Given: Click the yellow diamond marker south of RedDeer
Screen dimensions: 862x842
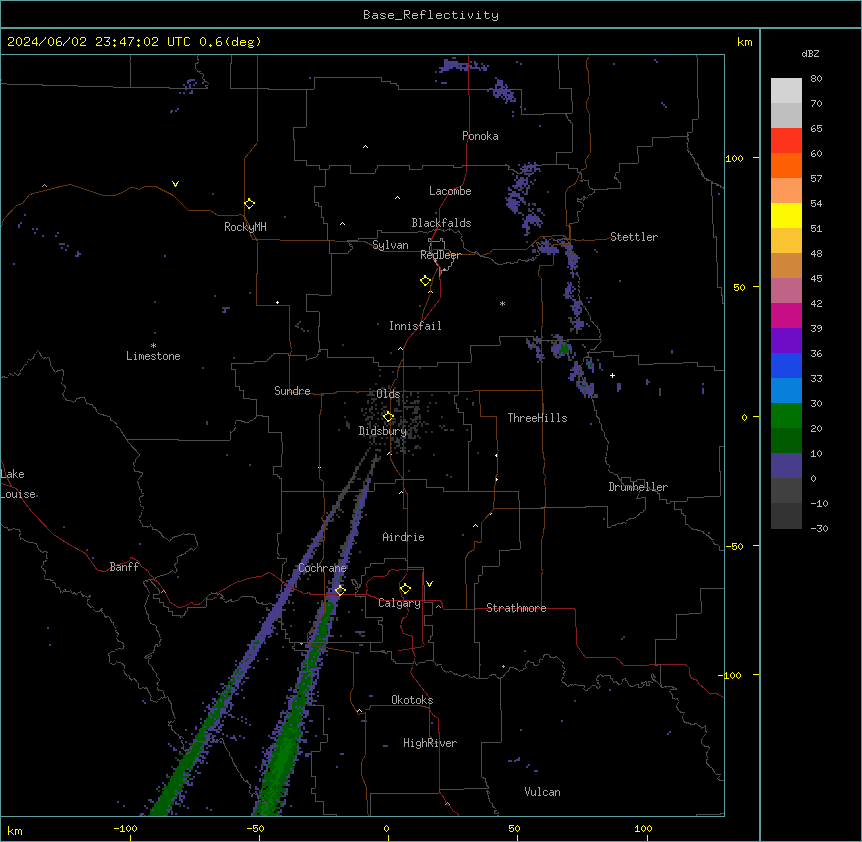Looking at the screenshot, I should [x=426, y=281].
